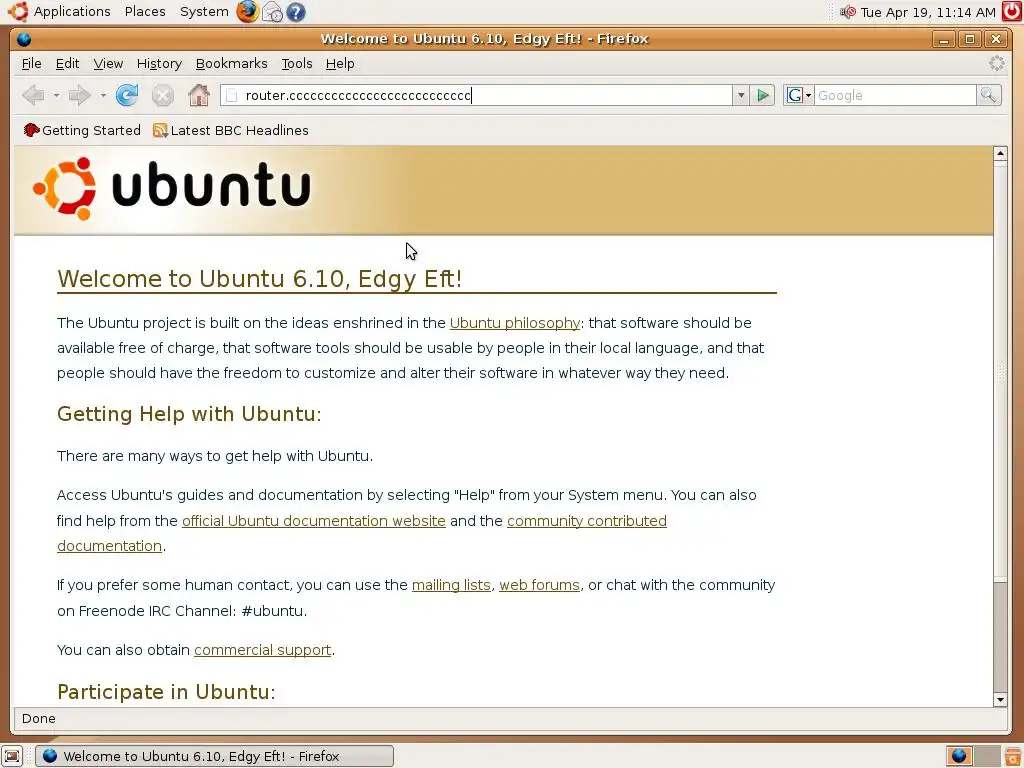
Task: Click the volume speaker icon
Action: click(x=848, y=12)
